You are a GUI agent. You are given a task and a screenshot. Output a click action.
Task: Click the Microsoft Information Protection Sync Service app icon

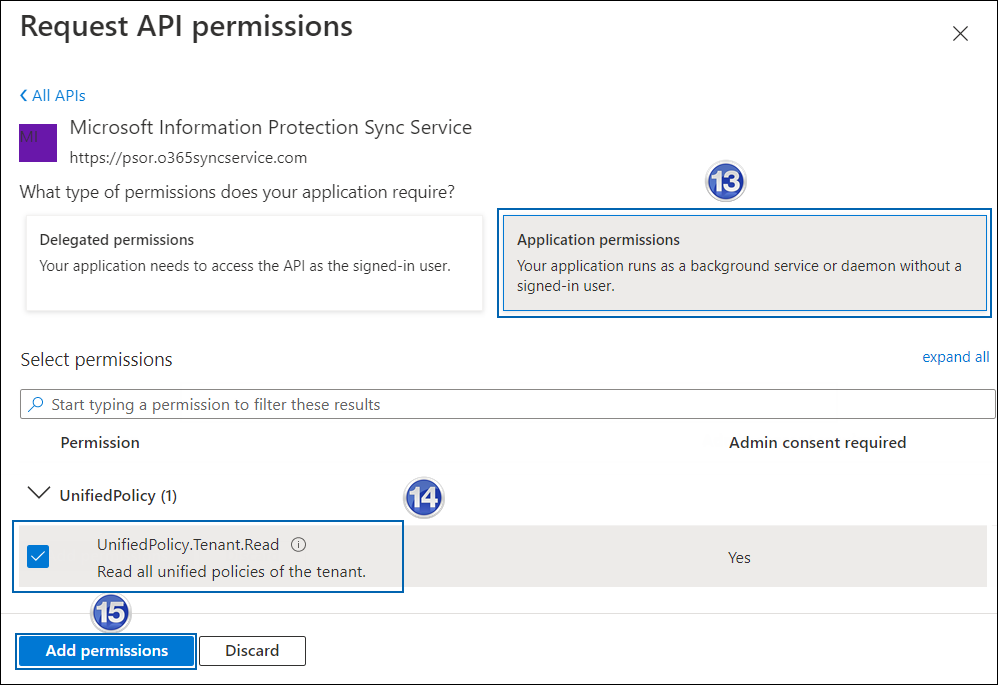[37, 142]
